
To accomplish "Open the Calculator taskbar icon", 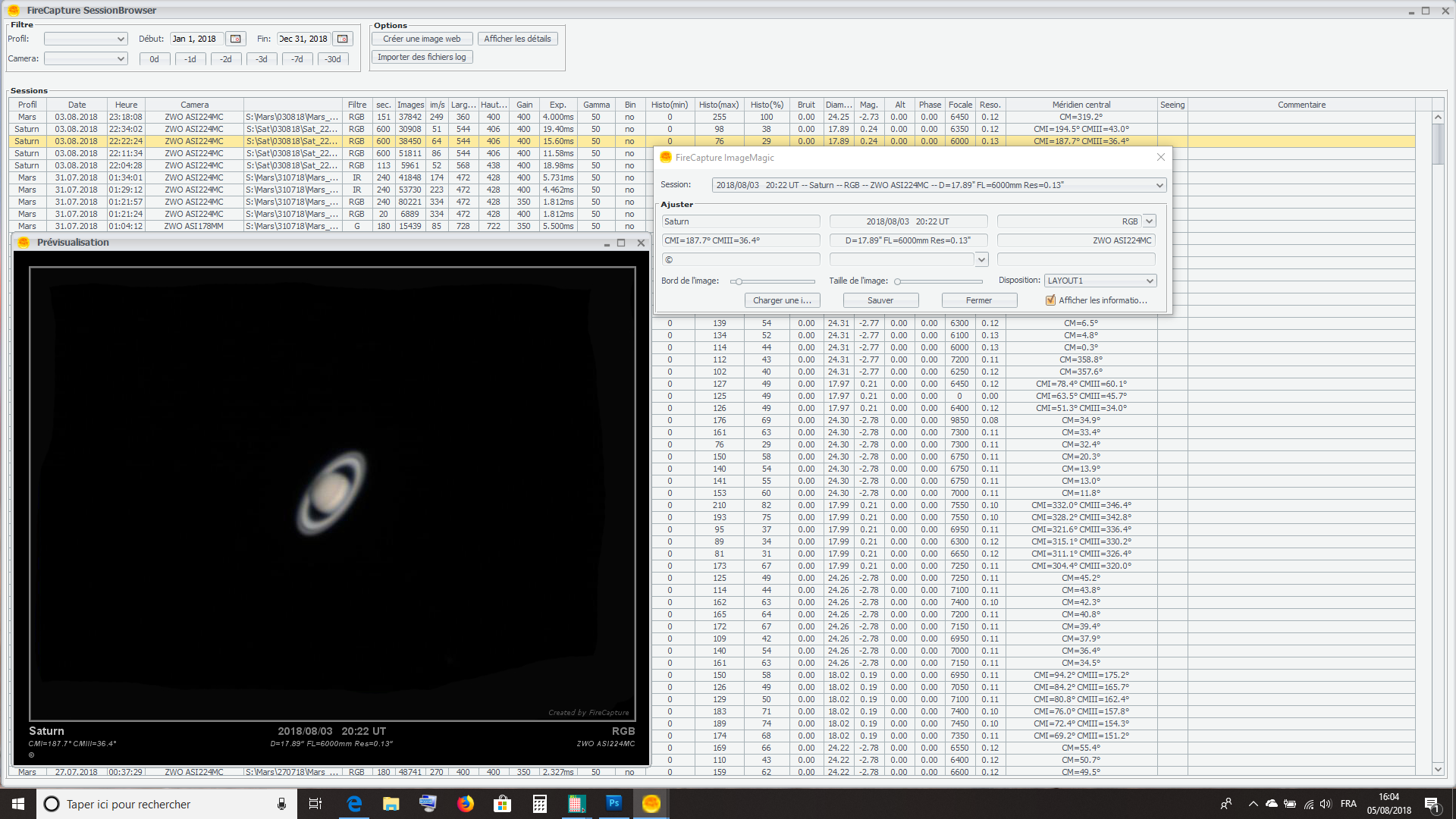I will tap(540, 803).
